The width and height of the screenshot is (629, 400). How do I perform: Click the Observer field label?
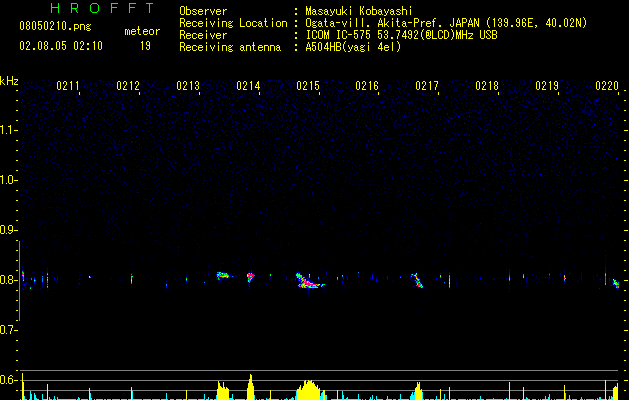click(x=203, y=11)
